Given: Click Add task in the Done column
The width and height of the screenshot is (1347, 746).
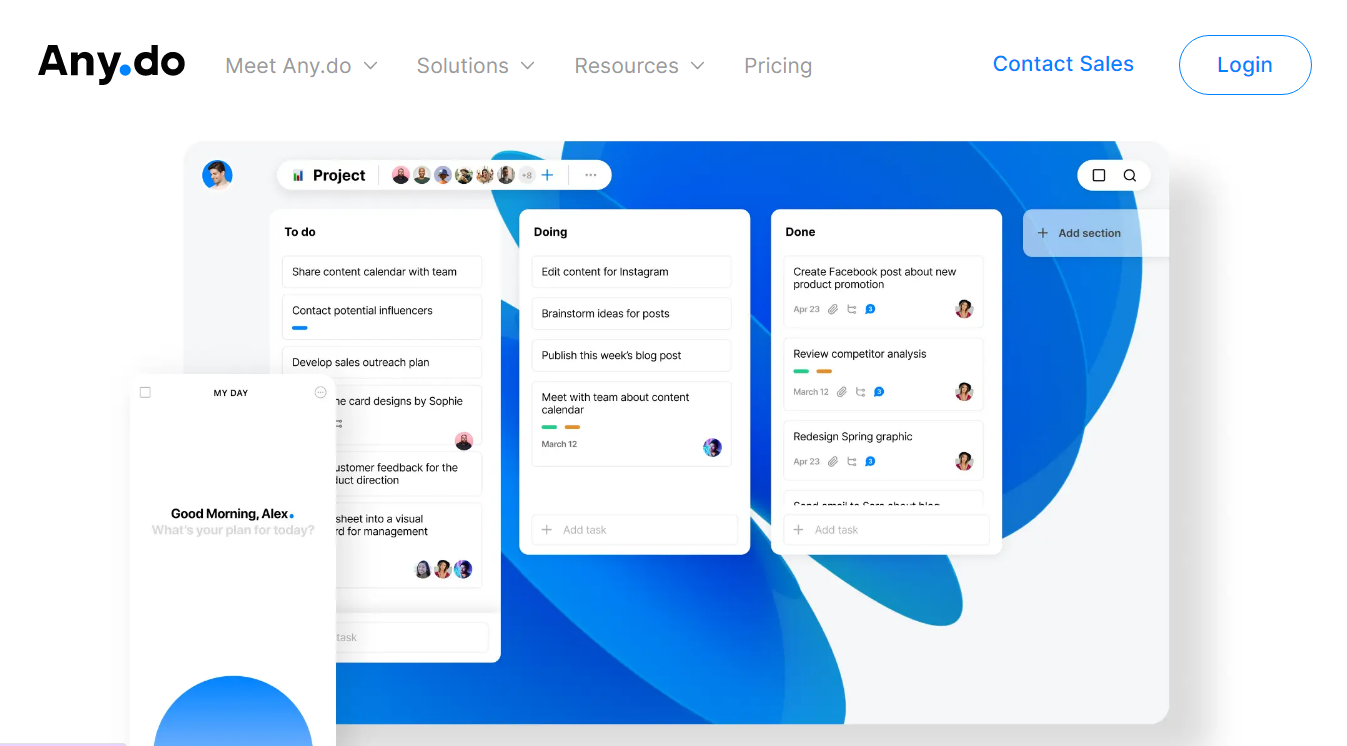Looking at the screenshot, I should (x=886, y=530).
